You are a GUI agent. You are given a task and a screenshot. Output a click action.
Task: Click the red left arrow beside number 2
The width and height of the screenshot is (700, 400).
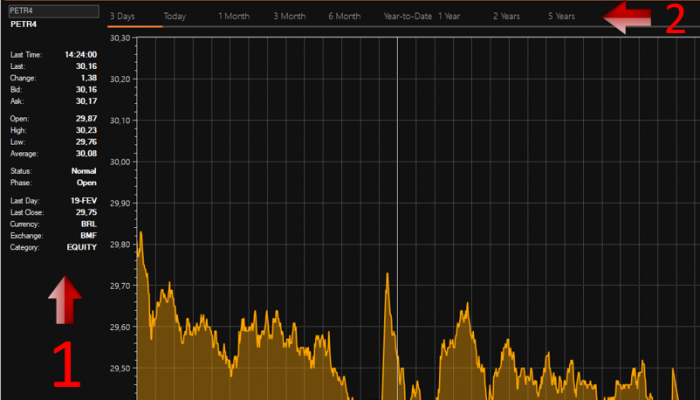click(630, 16)
